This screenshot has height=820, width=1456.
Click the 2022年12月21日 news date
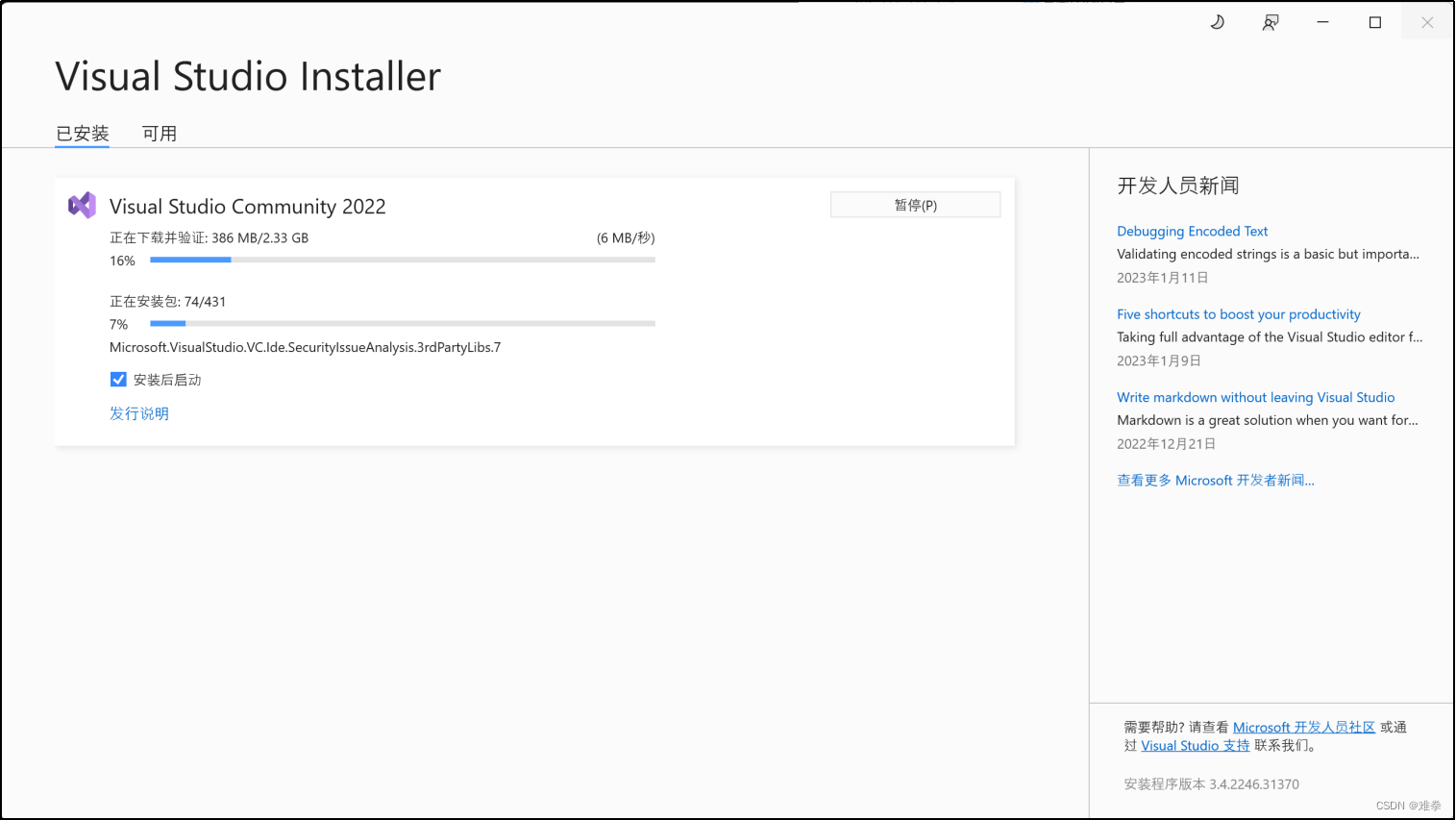[1167, 443]
